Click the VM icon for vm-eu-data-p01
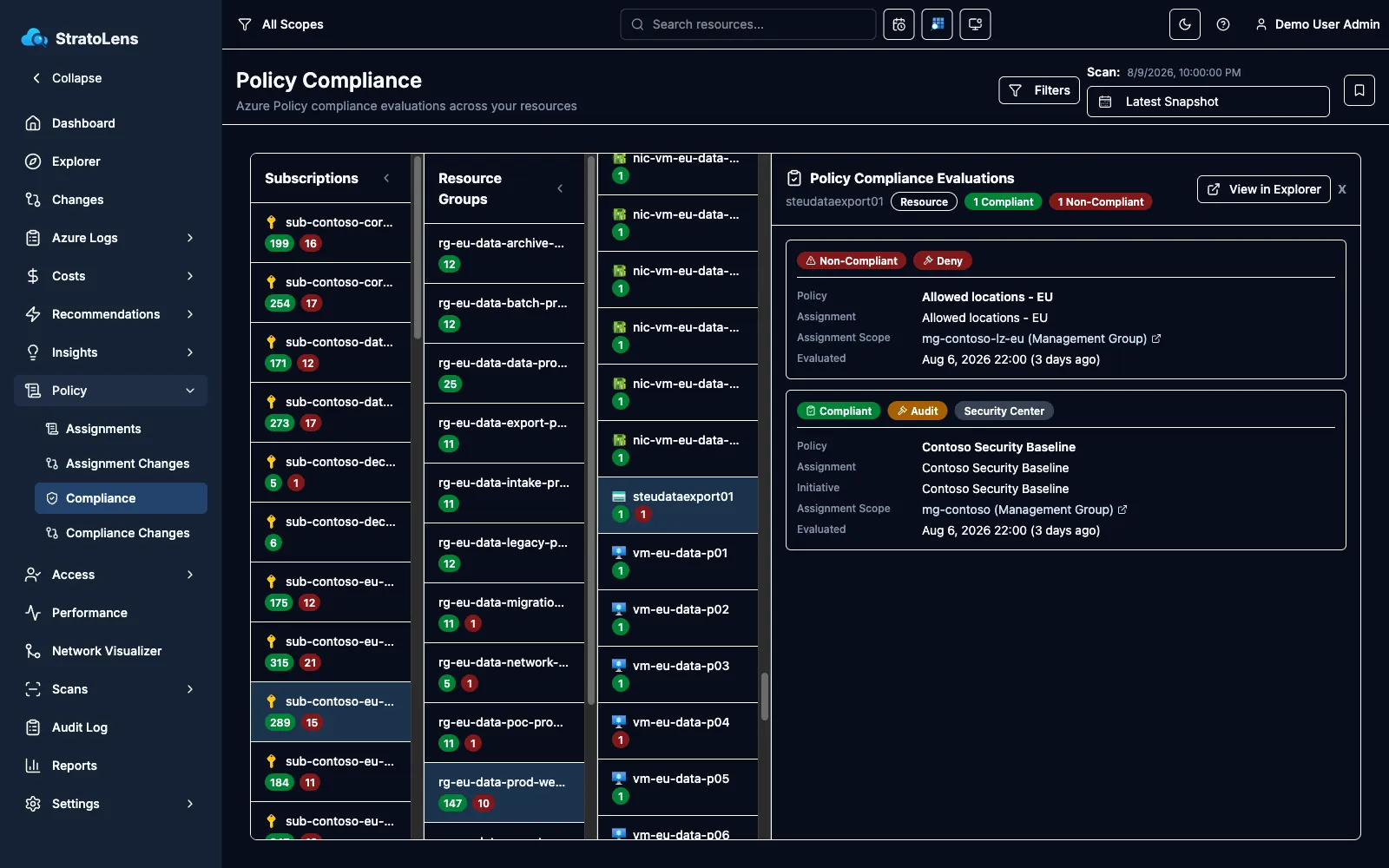Image resolution: width=1389 pixels, height=868 pixels. (x=619, y=553)
